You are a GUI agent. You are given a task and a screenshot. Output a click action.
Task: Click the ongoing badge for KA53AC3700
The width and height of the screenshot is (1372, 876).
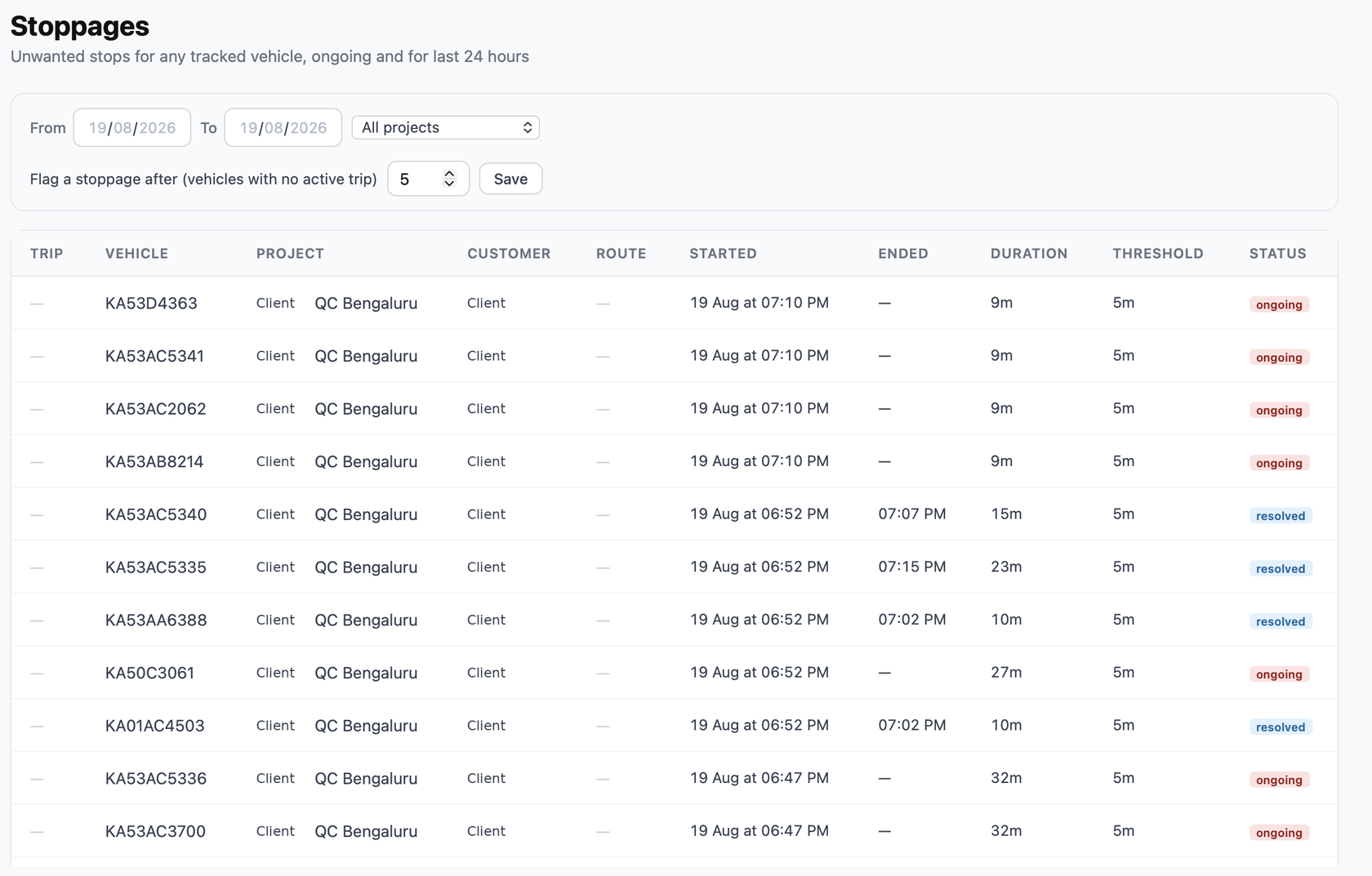coord(1279,833)
